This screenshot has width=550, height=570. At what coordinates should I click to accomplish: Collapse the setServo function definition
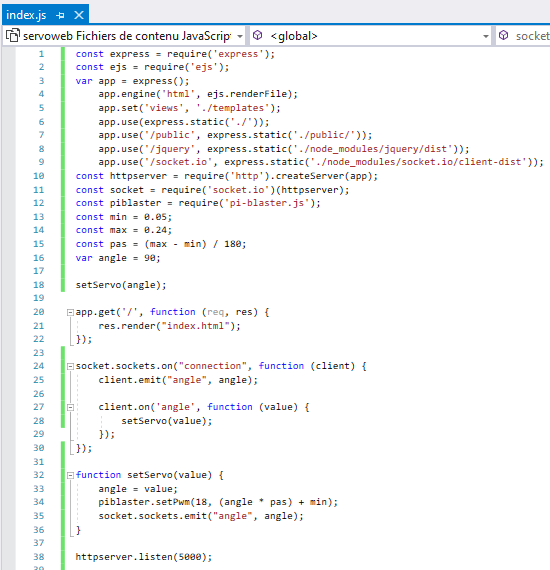click(x=70, y=475)
